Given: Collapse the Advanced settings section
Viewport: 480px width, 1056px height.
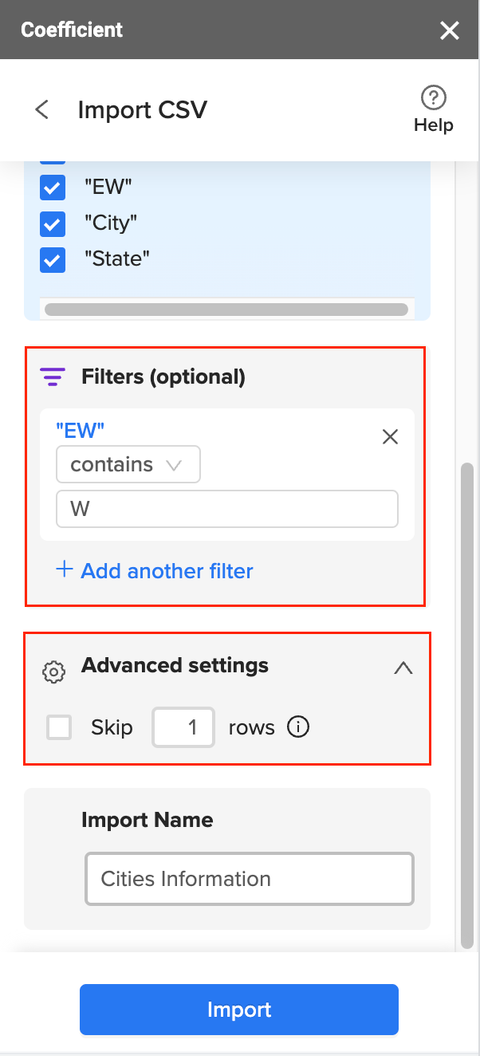Looking at the screenshot, I should tap(403, 668).
